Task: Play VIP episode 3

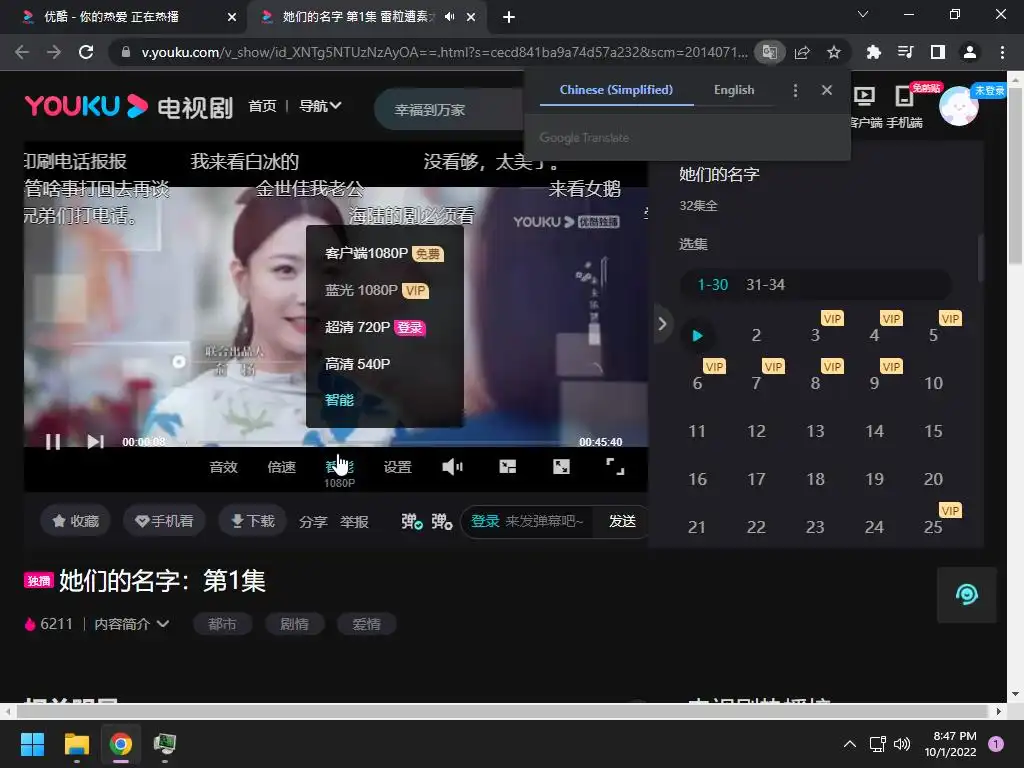Action: click(x=815, y=335)
